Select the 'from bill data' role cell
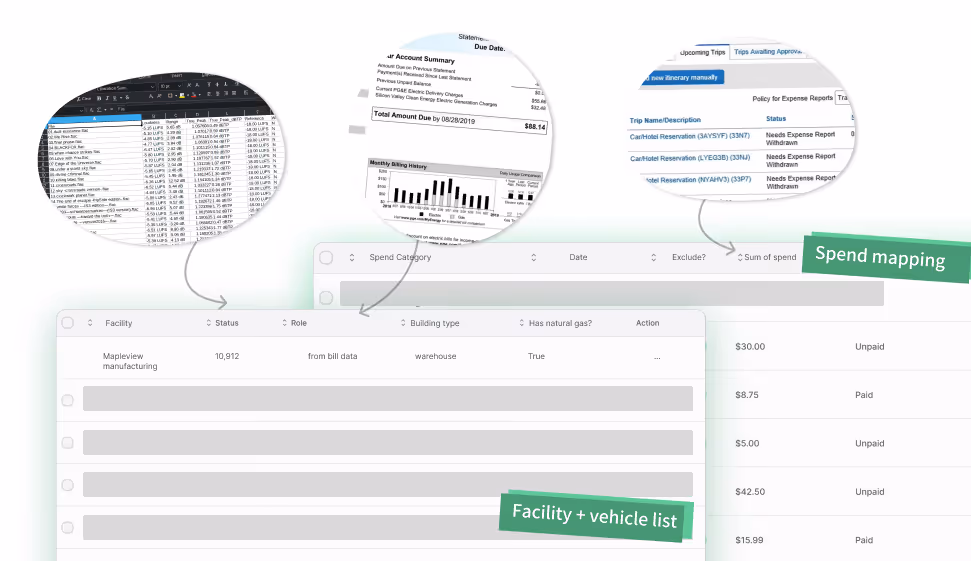971x561 pixels. point(333,356)
